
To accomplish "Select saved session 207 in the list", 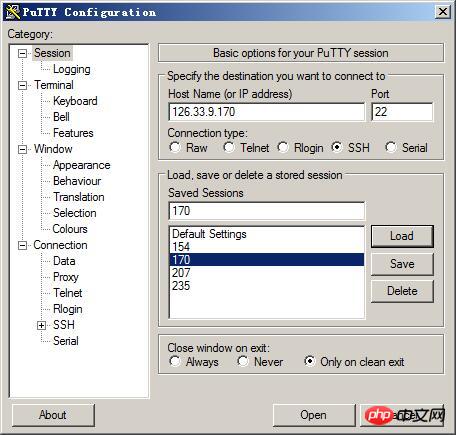I will coord(267,273).
